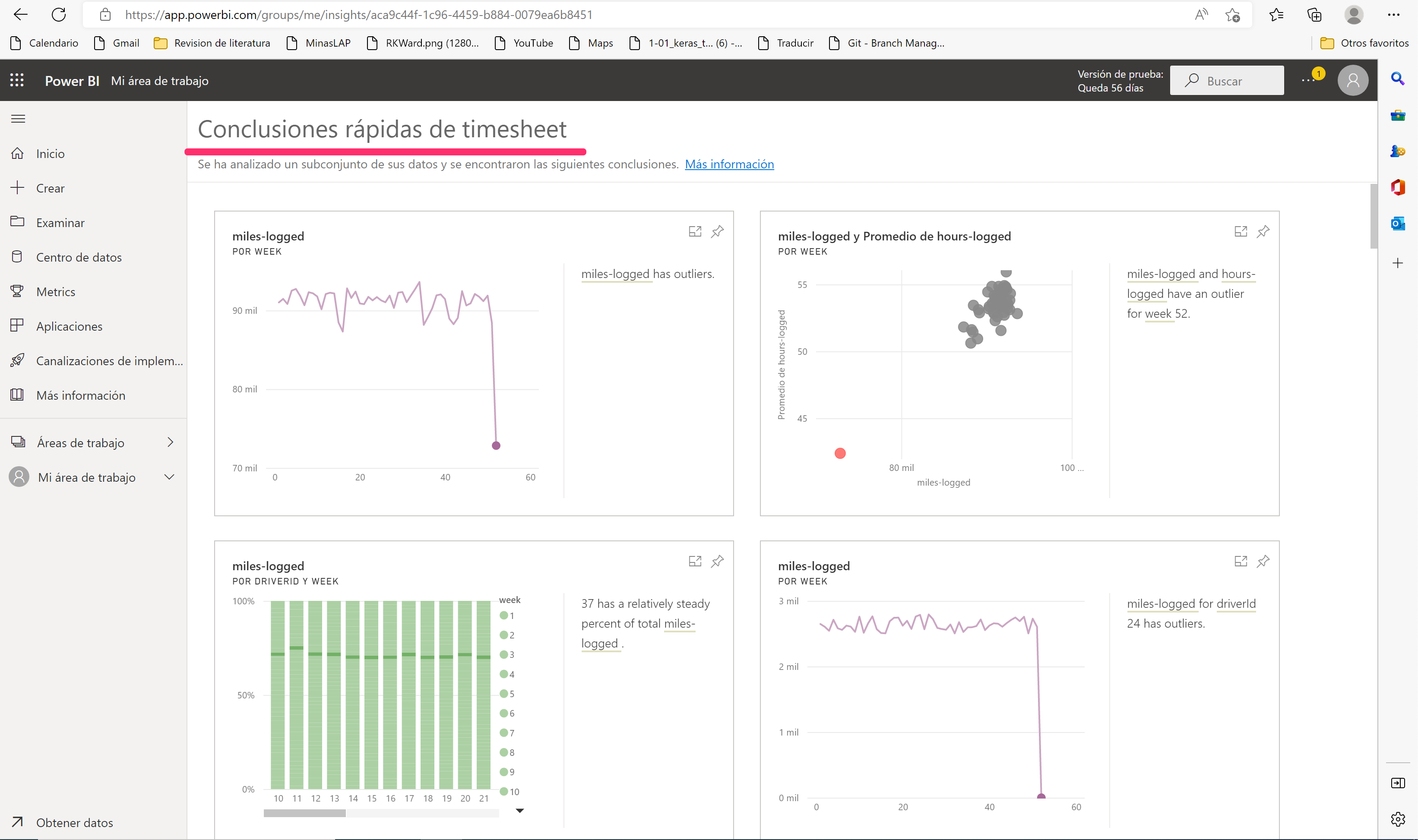1418x840 pixels.
Task: Open Edge sidebar search icon
Action: 1398,79
